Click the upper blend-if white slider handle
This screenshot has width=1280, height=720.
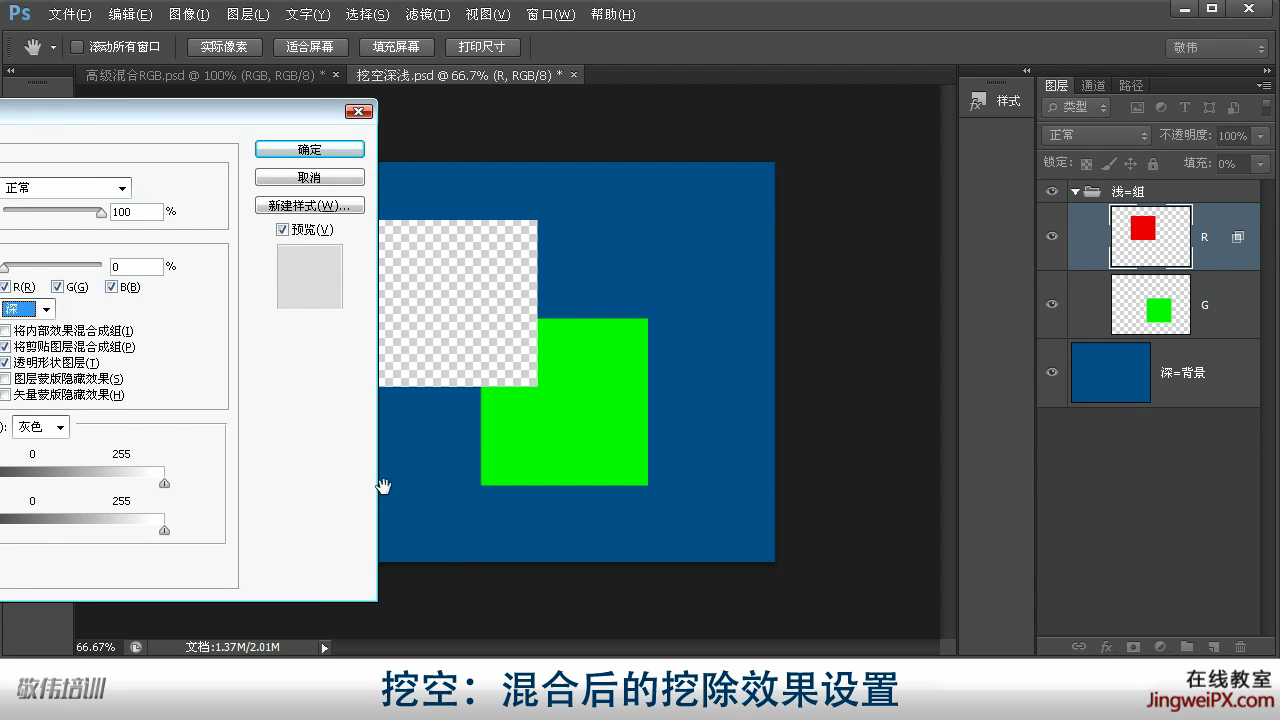(164, 483)
